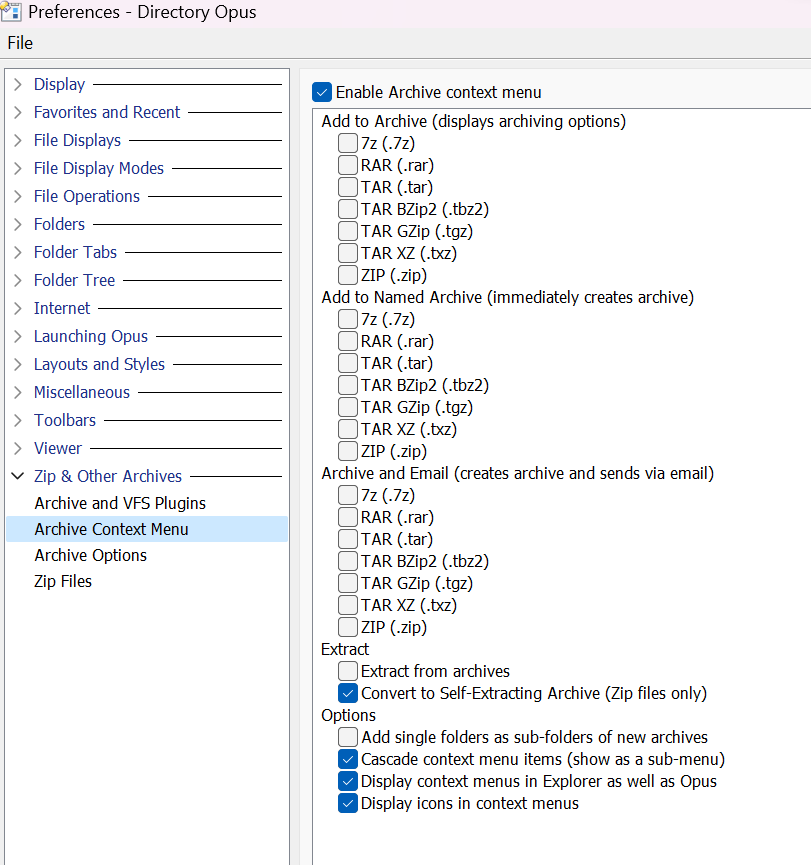Enable TAR XZ (.txz) under Add to Named Archive
The height and width of the screenshot is (865, 811).
pyautogui.click(x=348, y=429)
